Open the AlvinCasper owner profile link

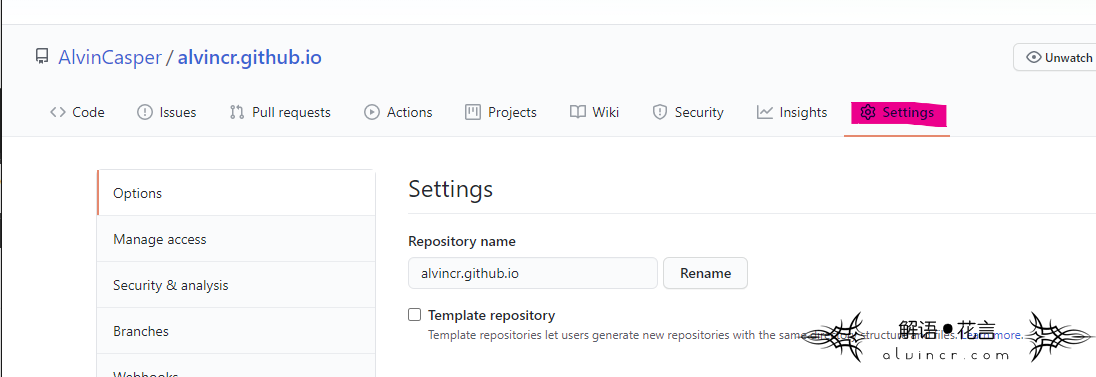pyautogui.click(x=109, y=57)
